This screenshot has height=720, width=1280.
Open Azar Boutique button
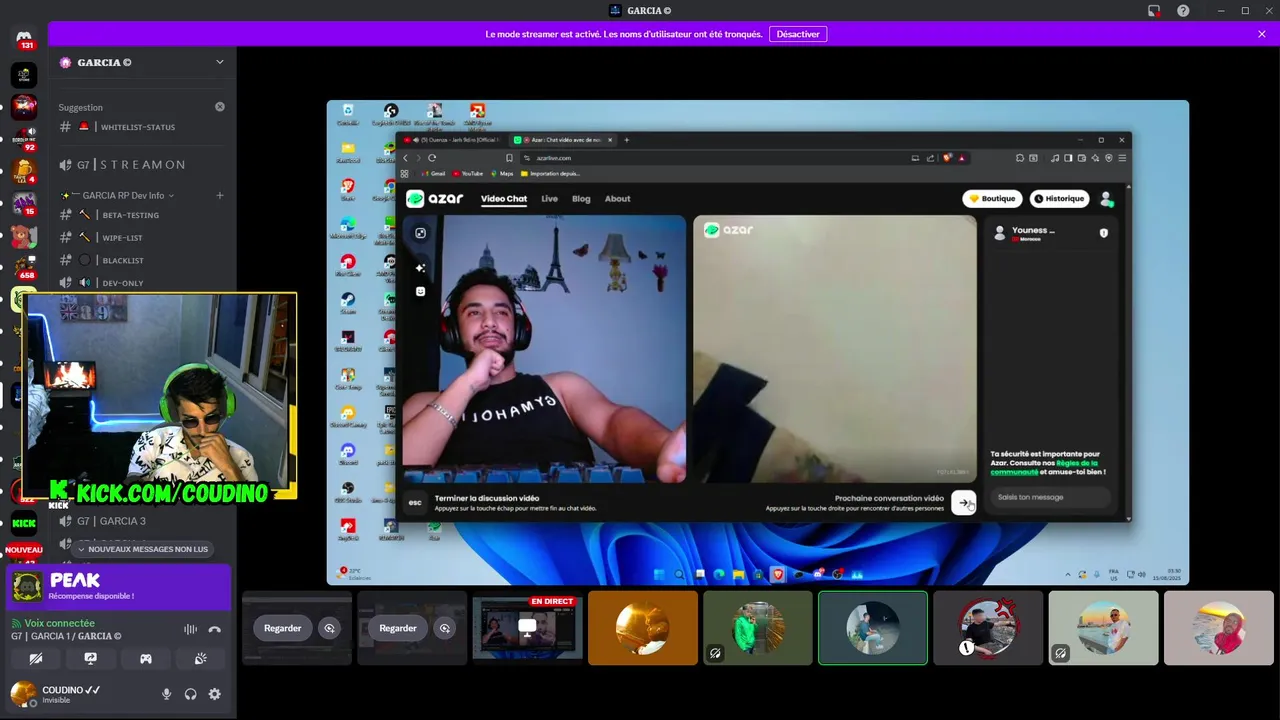pyautogui.click(x=992, y=198)
